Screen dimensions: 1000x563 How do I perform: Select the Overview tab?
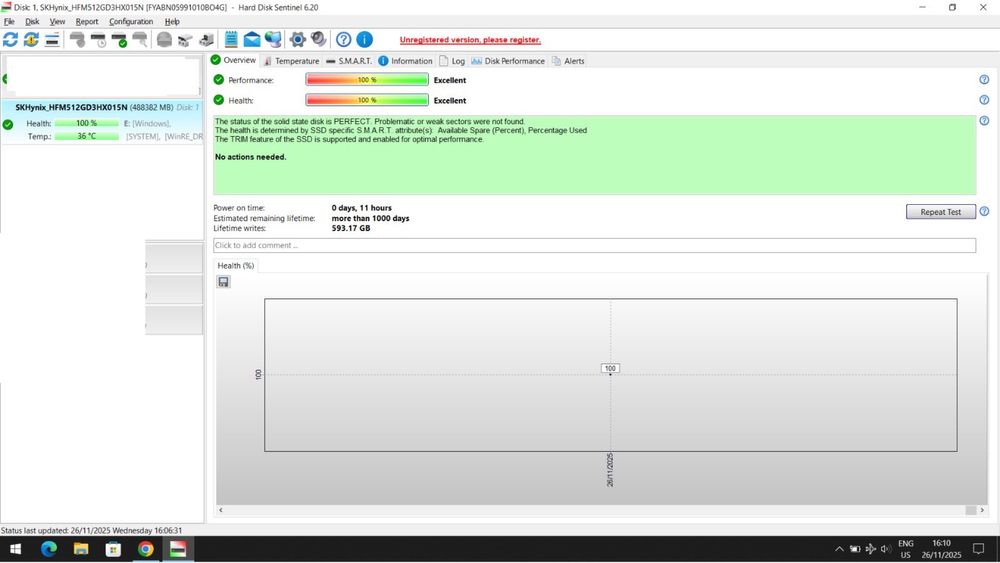(x=233, y=61)
